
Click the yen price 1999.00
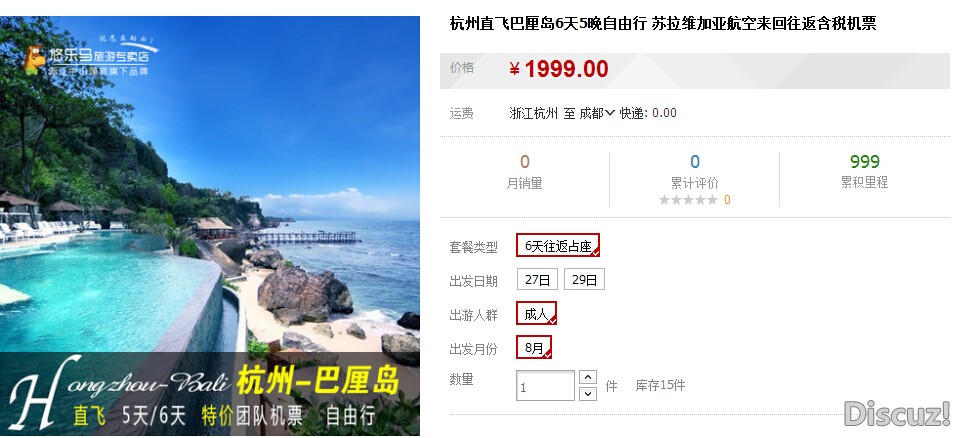pyautogui.click(x=559, y=69)
